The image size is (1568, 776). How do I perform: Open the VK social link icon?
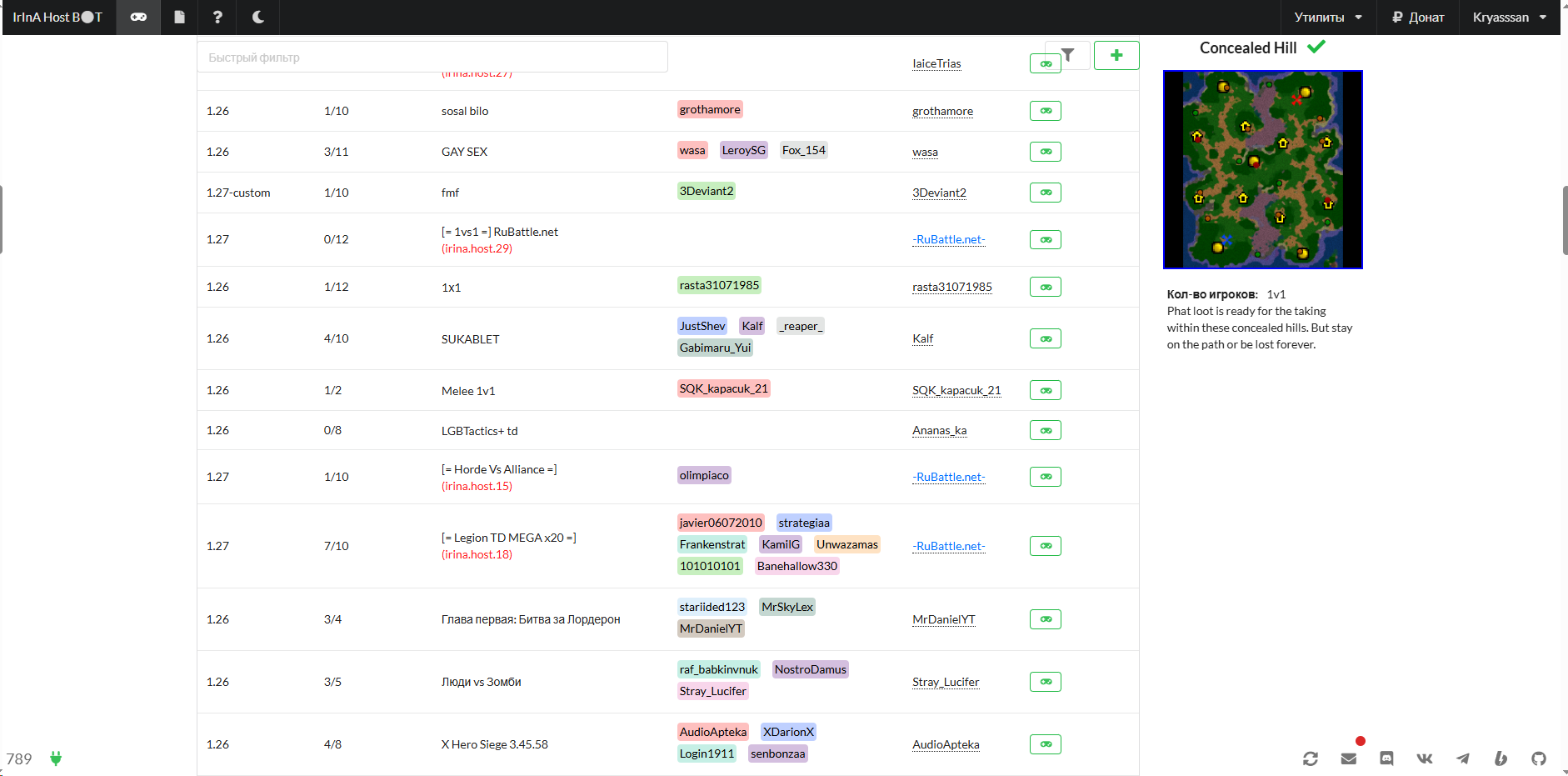coord(1425,758)
